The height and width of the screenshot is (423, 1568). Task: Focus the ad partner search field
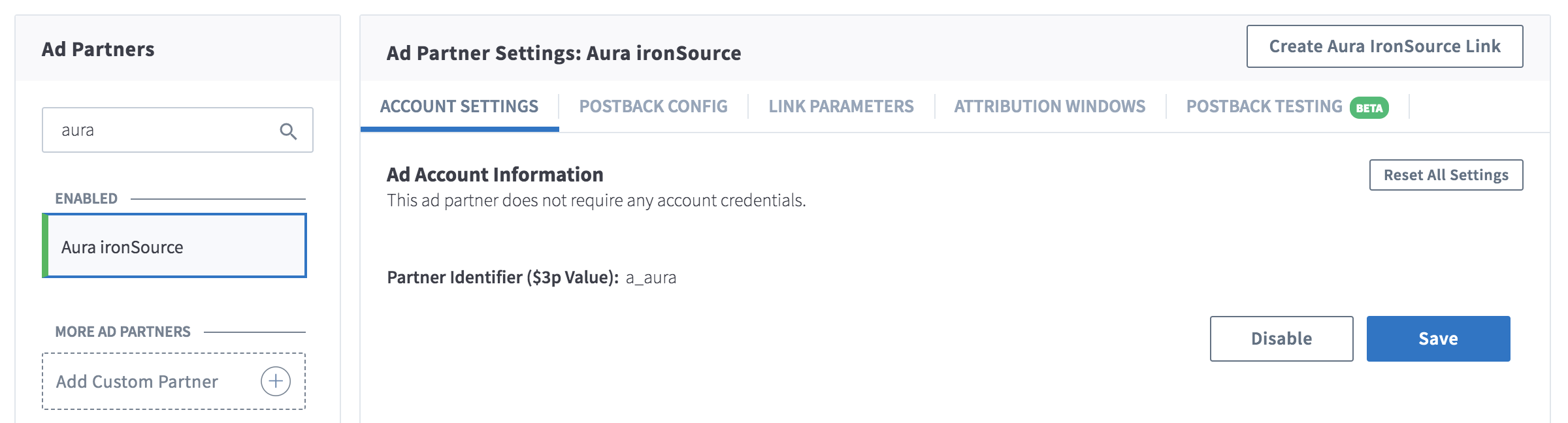click(178, 130)
